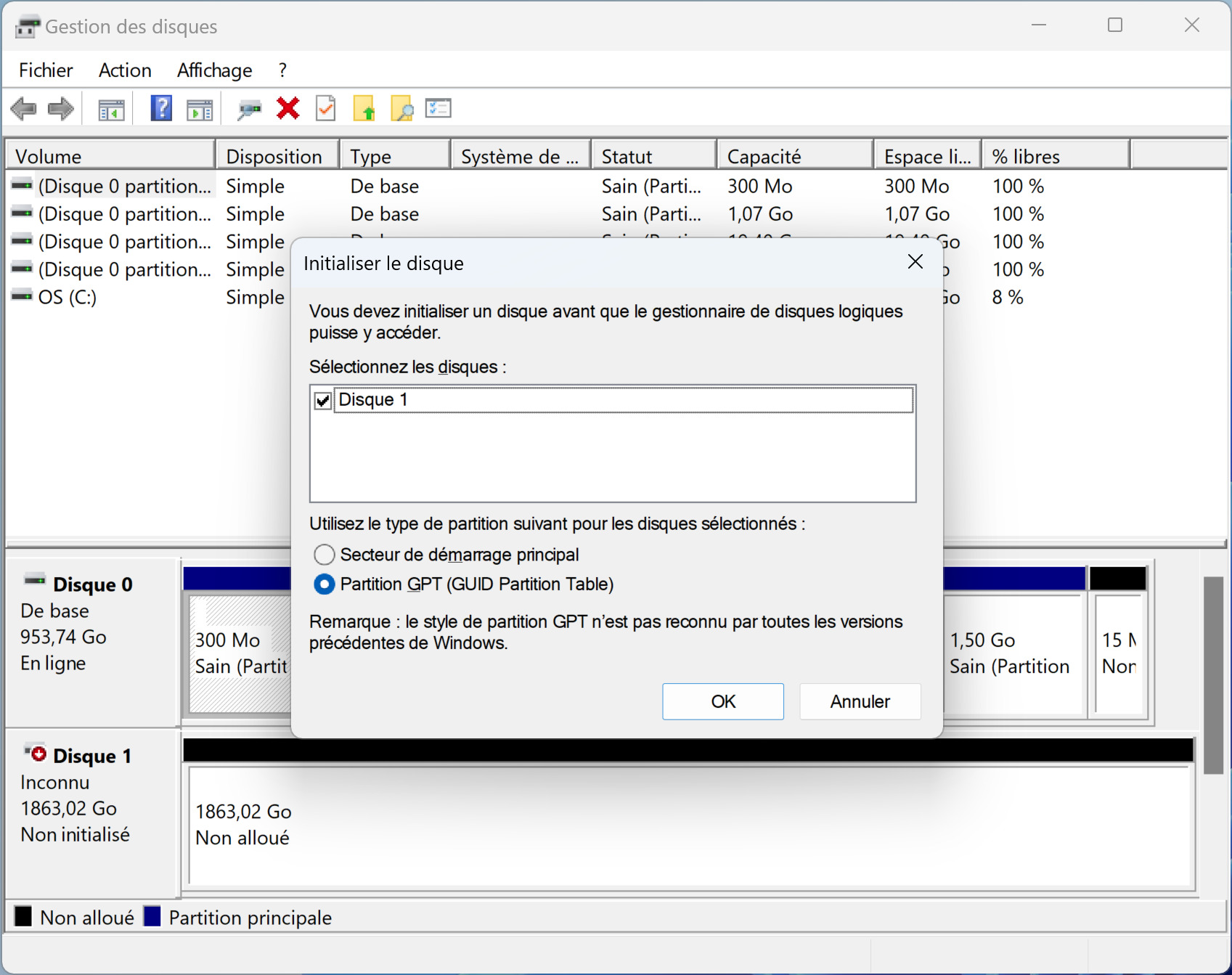Click the Disque 1 red status icon
The width and height of the screenshot is (1232, 975).
[36, 753]
